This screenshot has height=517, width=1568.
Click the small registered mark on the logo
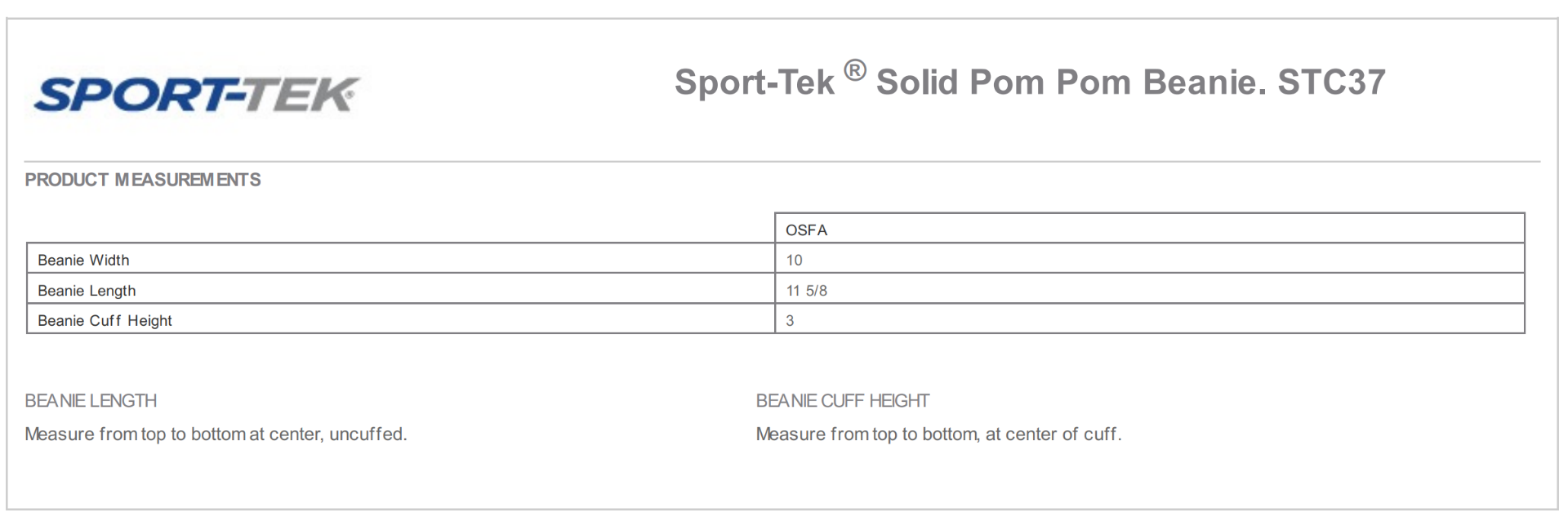pos(350,95)
